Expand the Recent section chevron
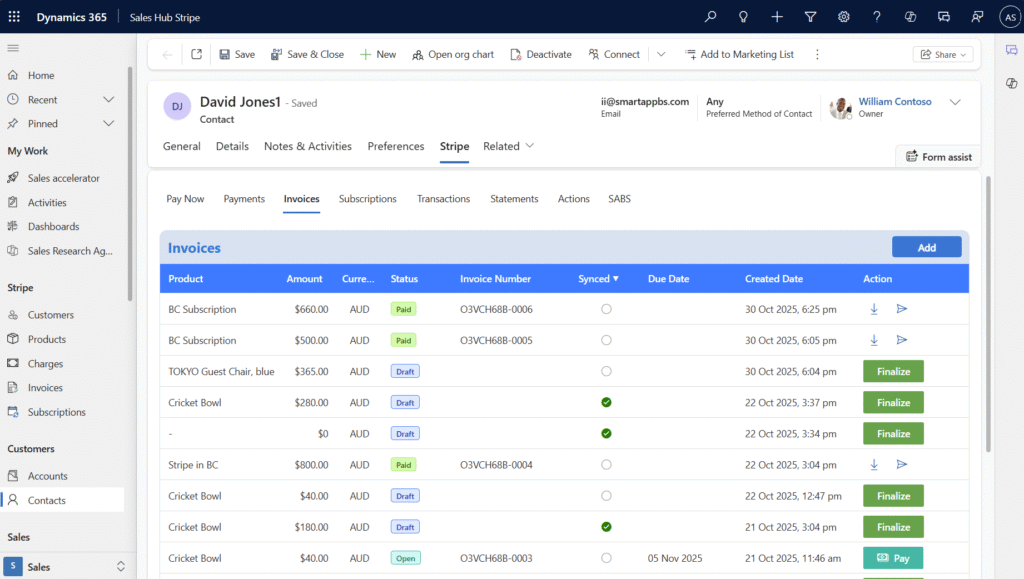The width and height of the screenshot is (1024, 579). click(x=108, y=100)
